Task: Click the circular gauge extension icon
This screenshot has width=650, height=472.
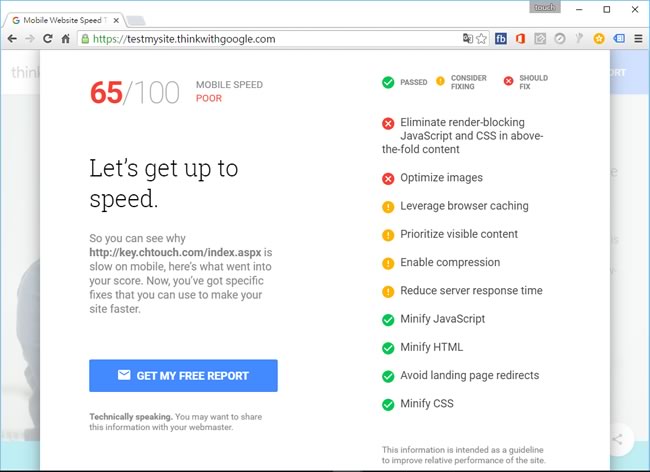Action: tap(560, 39)
